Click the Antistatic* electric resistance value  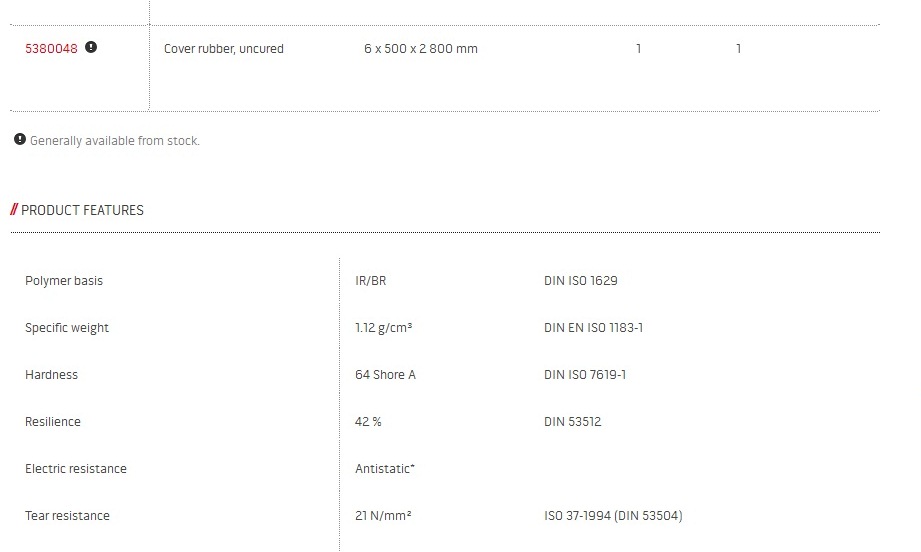385,469
